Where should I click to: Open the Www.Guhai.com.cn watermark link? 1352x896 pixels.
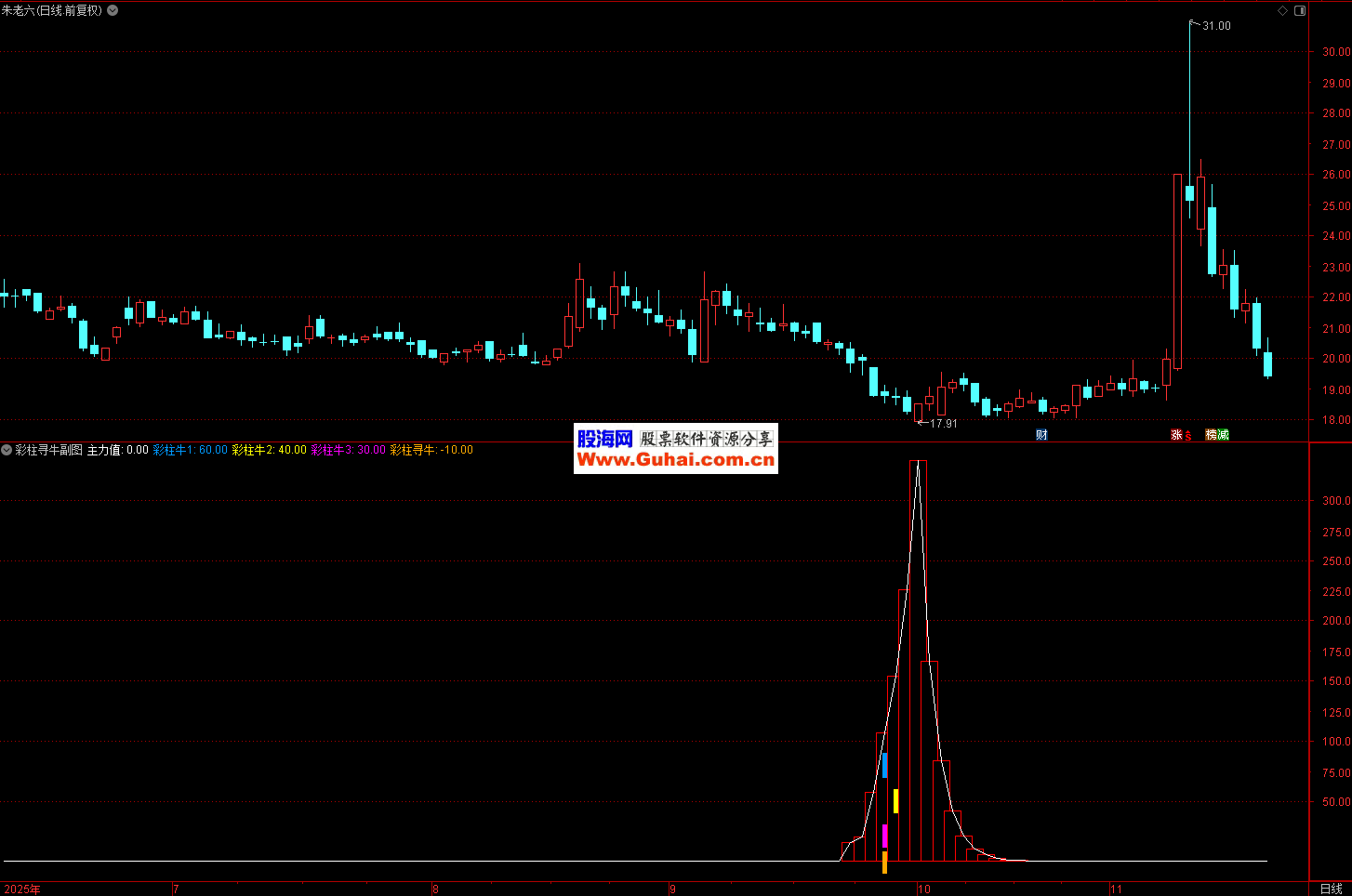pos(675,460)
